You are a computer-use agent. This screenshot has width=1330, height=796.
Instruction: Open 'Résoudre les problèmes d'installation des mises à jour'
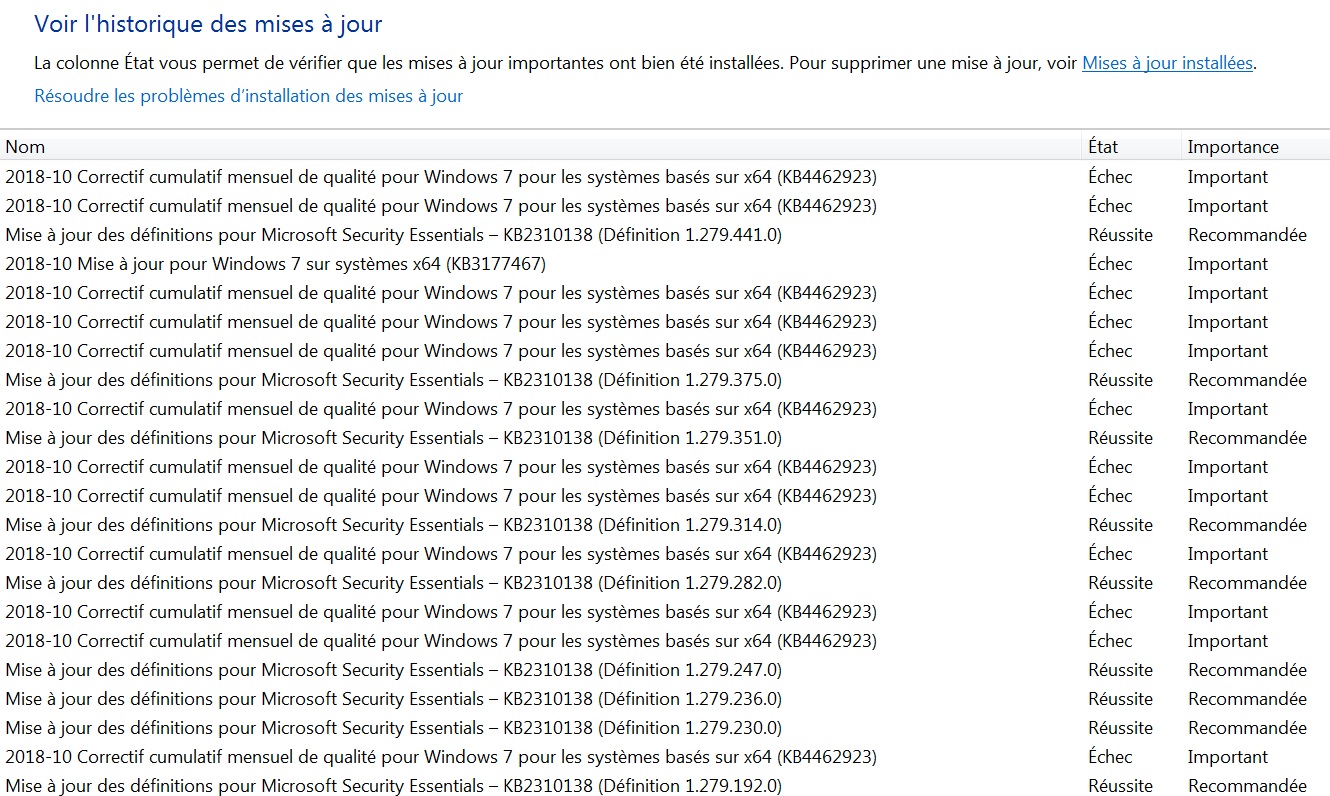click(248, 96)
